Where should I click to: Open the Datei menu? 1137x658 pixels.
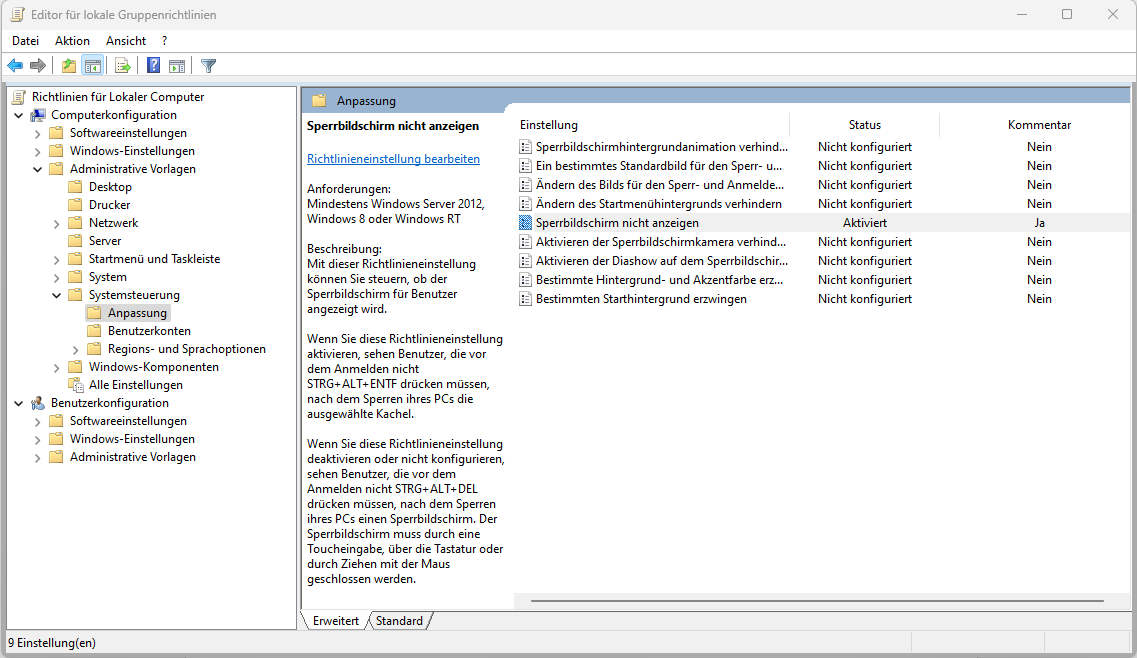[x=25, y=41]
